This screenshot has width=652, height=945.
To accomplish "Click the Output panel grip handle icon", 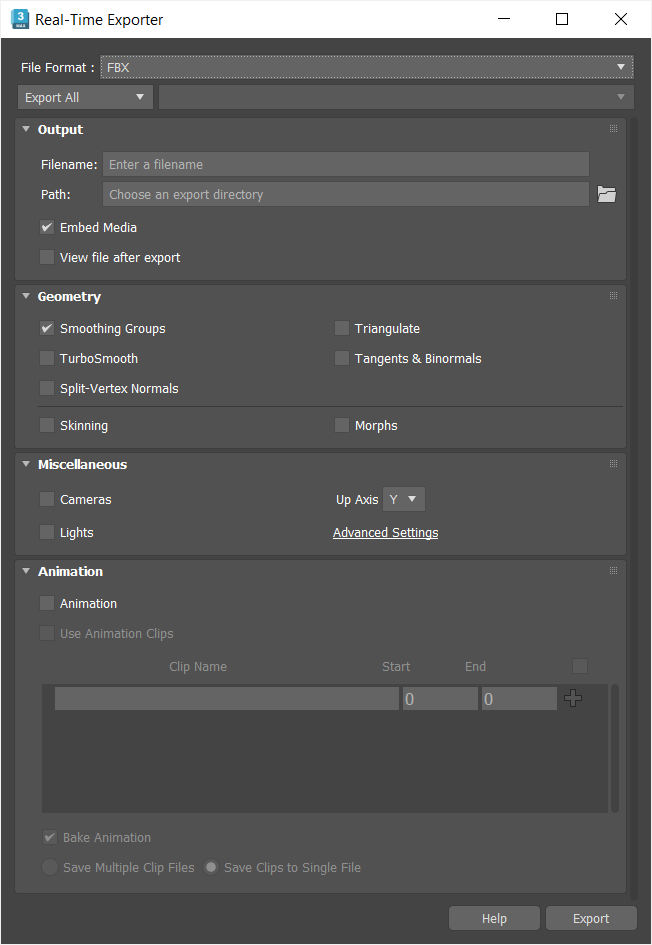I will (x=613, y=129).
